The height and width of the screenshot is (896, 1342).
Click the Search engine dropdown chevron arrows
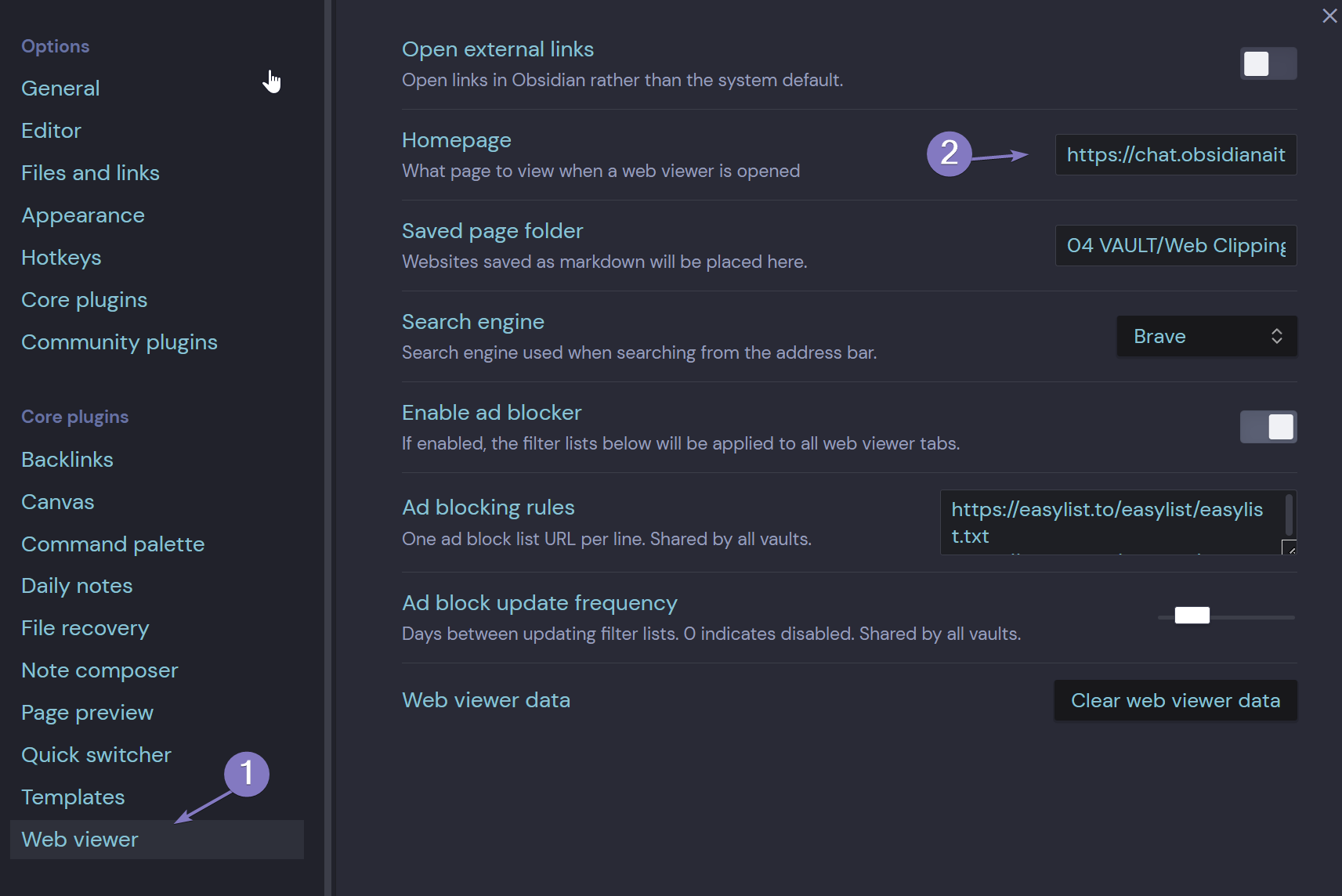[1276, 336]
